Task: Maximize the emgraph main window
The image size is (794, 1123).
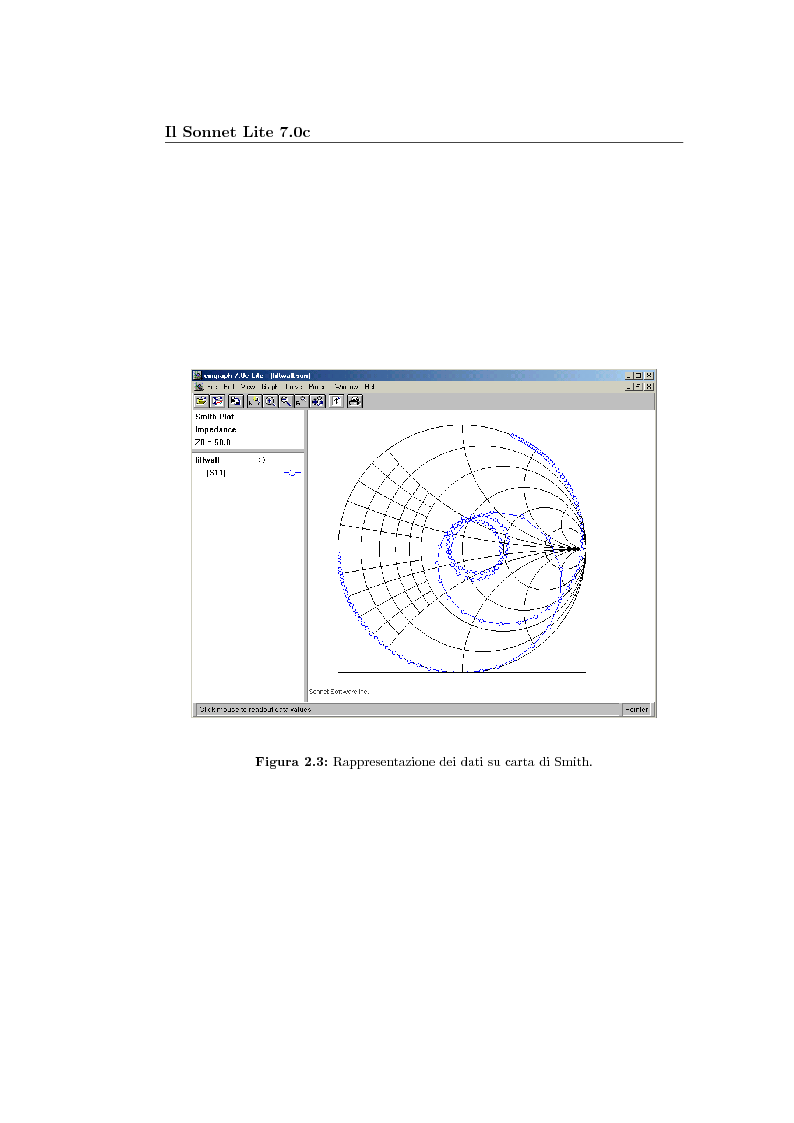Action: 638,375
